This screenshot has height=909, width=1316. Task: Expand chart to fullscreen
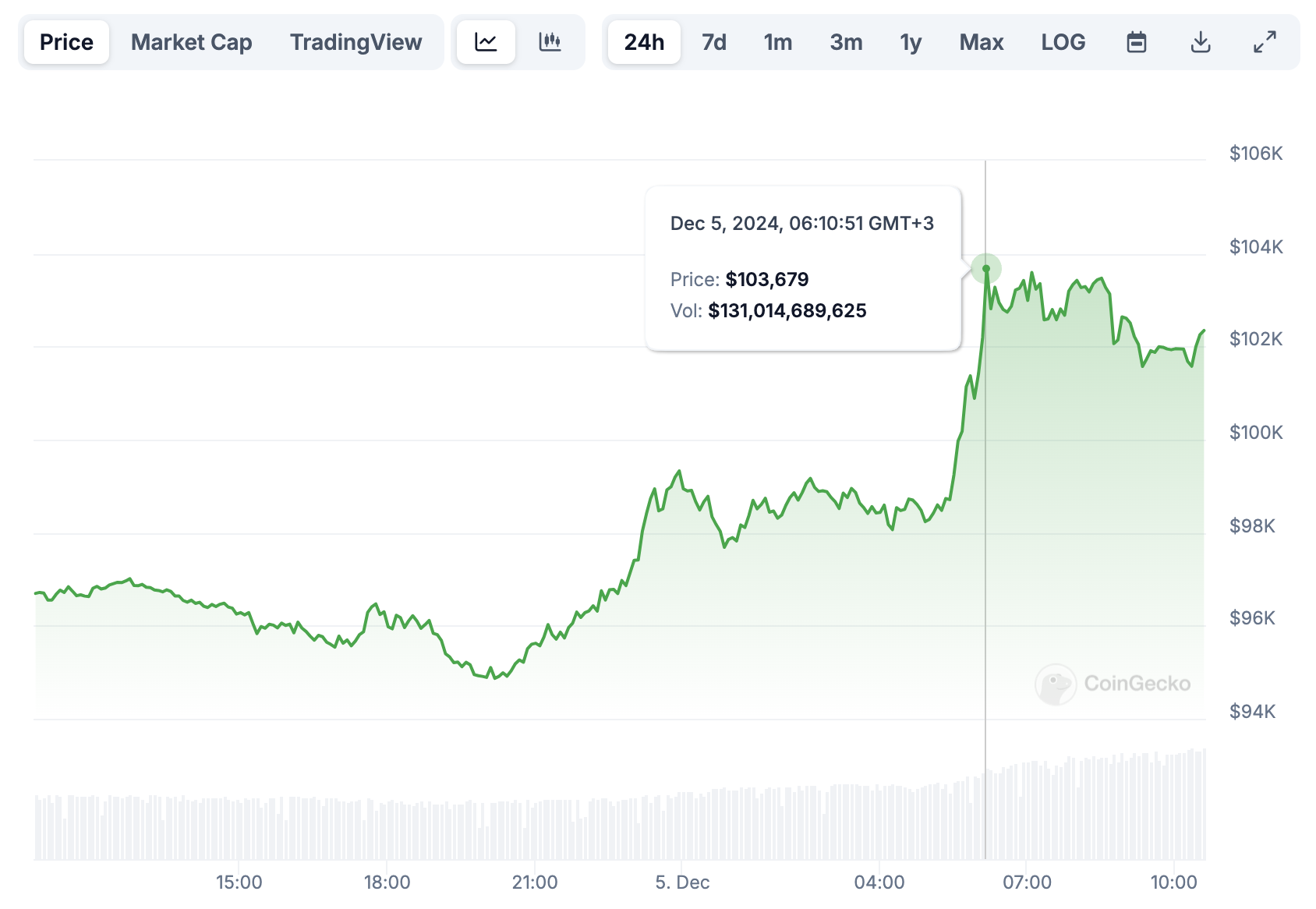coord(1265,42)
